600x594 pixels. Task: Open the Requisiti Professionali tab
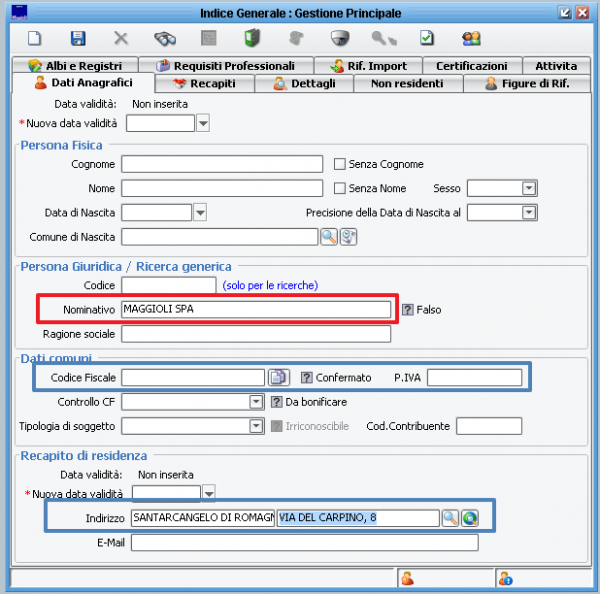tap(226, 65)
